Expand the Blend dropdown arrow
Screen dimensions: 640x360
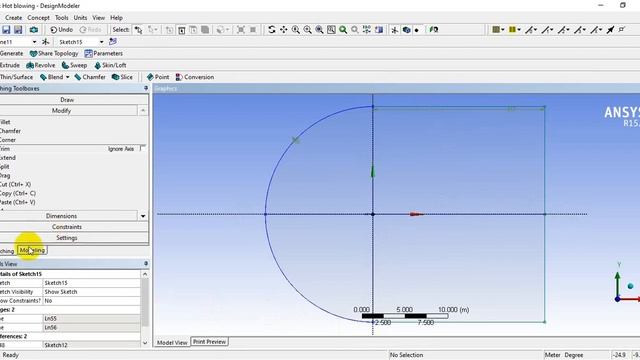click(x=67, y=77)
